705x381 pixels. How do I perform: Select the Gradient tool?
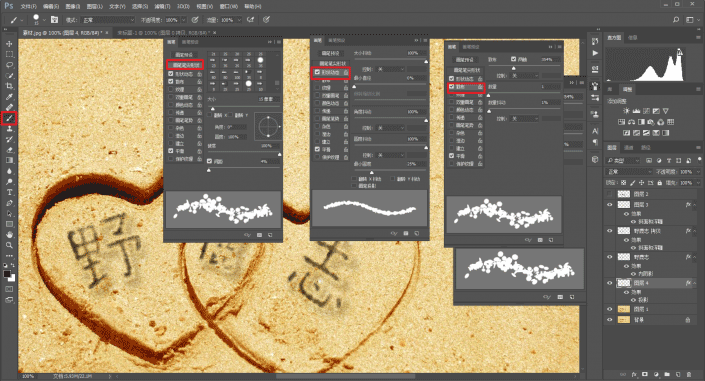[9, 160]
